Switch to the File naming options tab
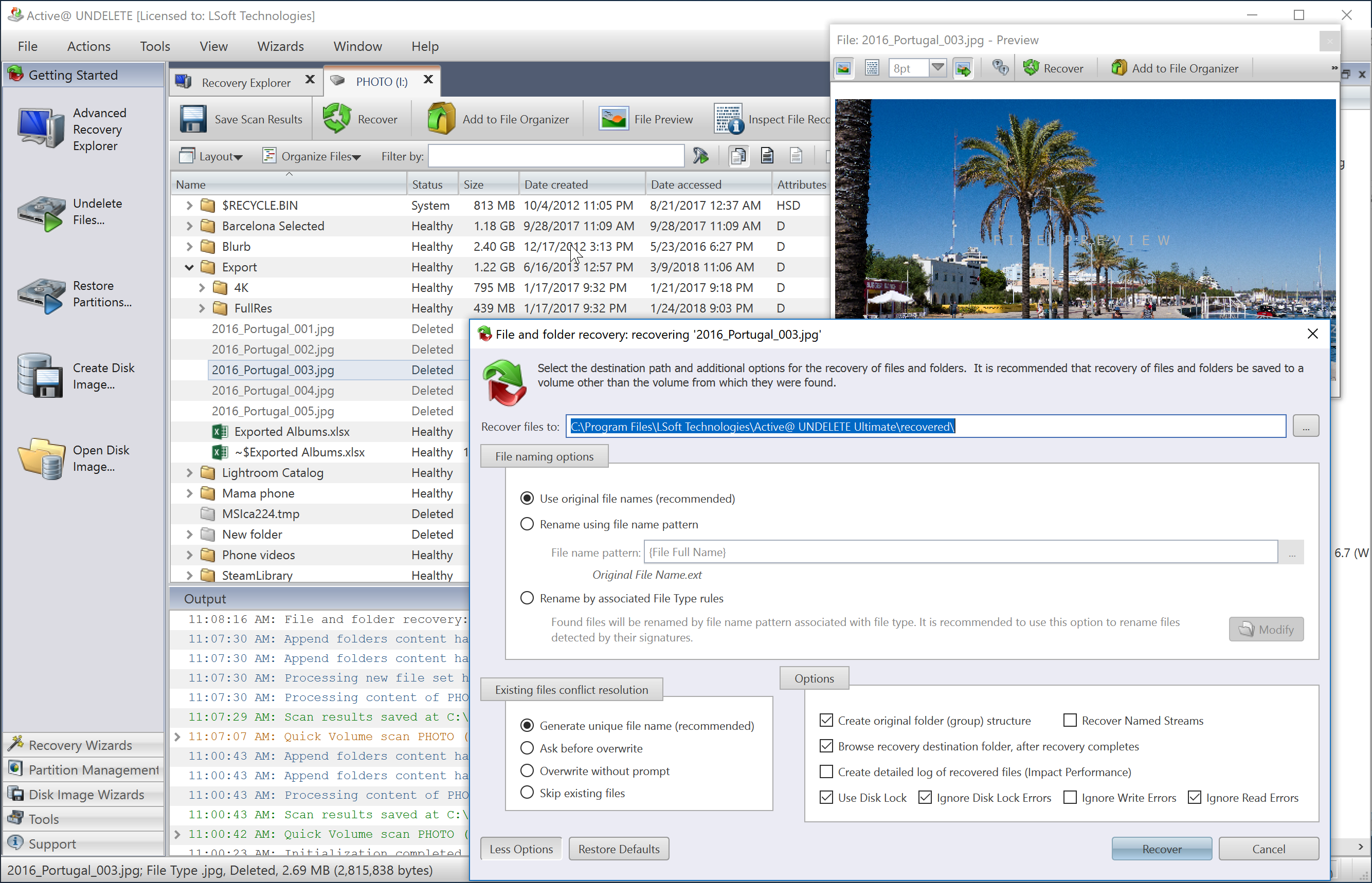The width and height of the screenshot is (1372, 883). click(x=544, y=456)
